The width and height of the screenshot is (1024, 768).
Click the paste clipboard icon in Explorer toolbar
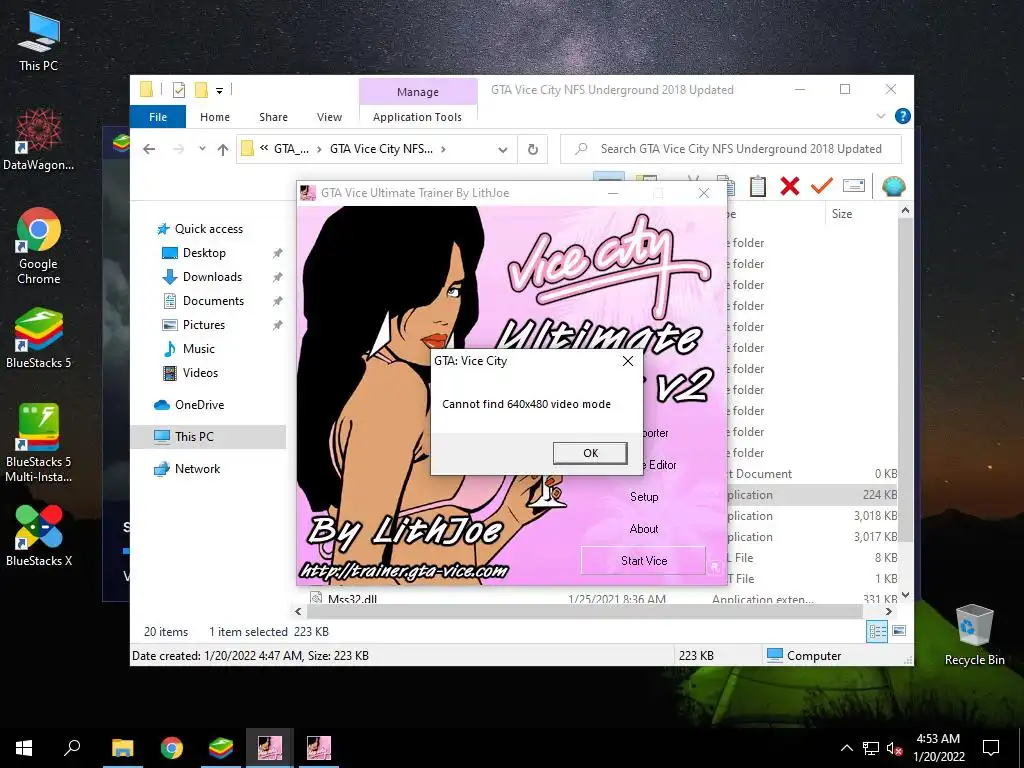(x=757, y=186)
